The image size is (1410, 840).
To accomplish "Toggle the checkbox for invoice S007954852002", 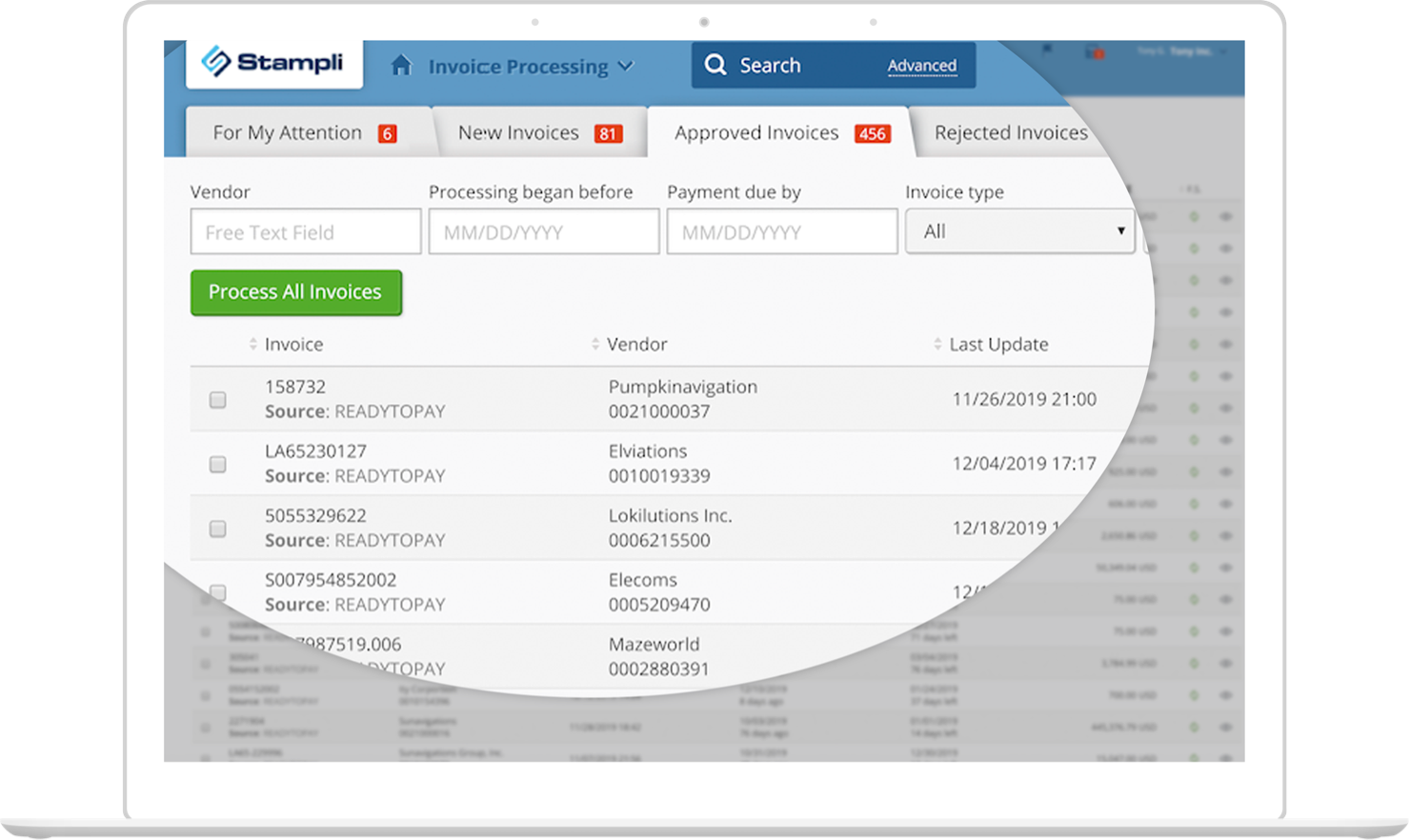I will pos(218,592).
